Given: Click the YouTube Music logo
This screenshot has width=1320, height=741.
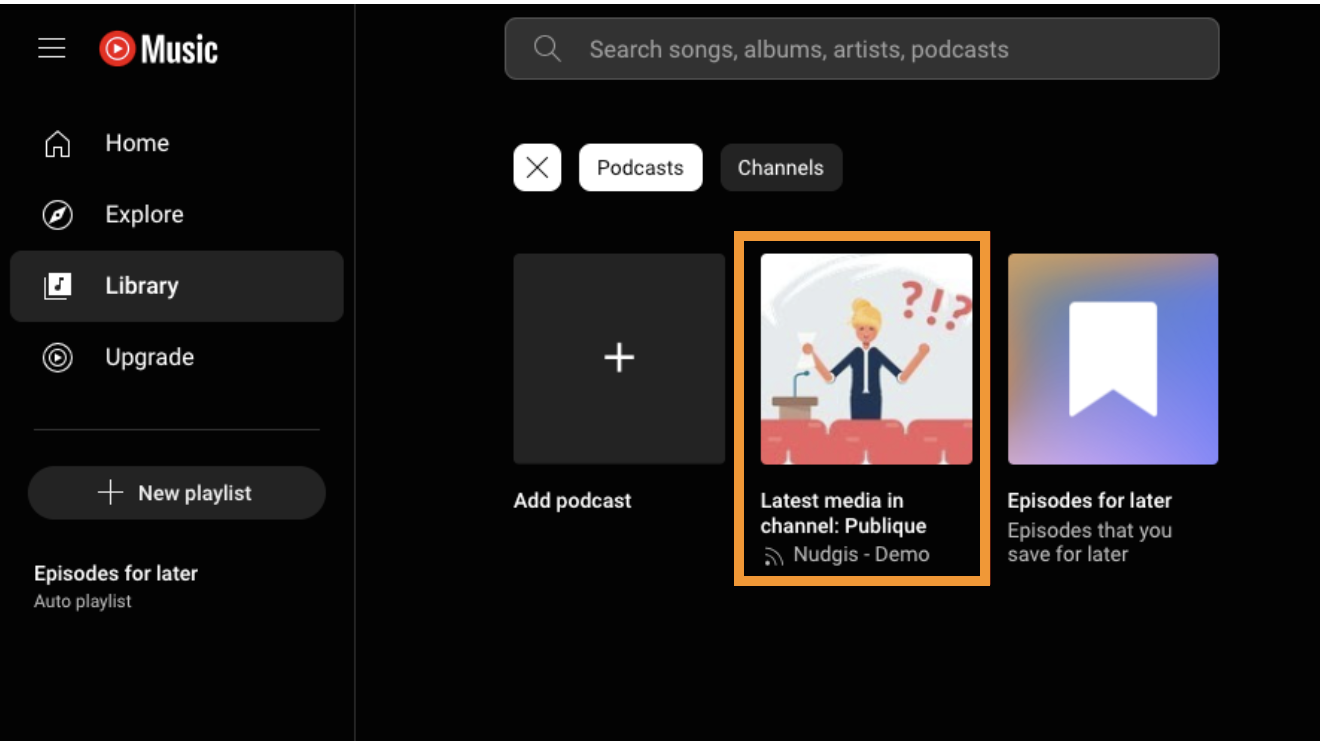Looking at the screenshot, I should (x=158, y=48).
